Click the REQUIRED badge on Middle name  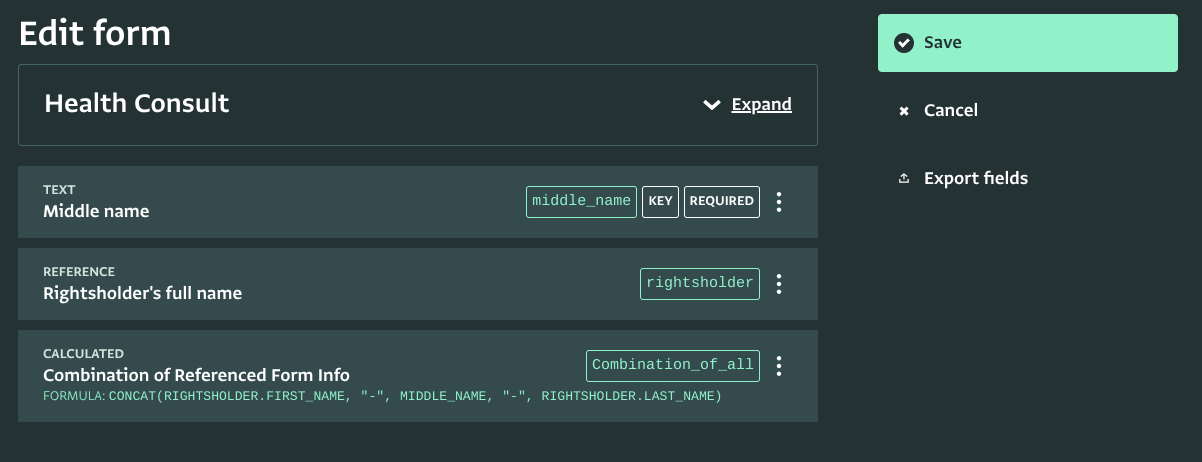coord(721,201)
